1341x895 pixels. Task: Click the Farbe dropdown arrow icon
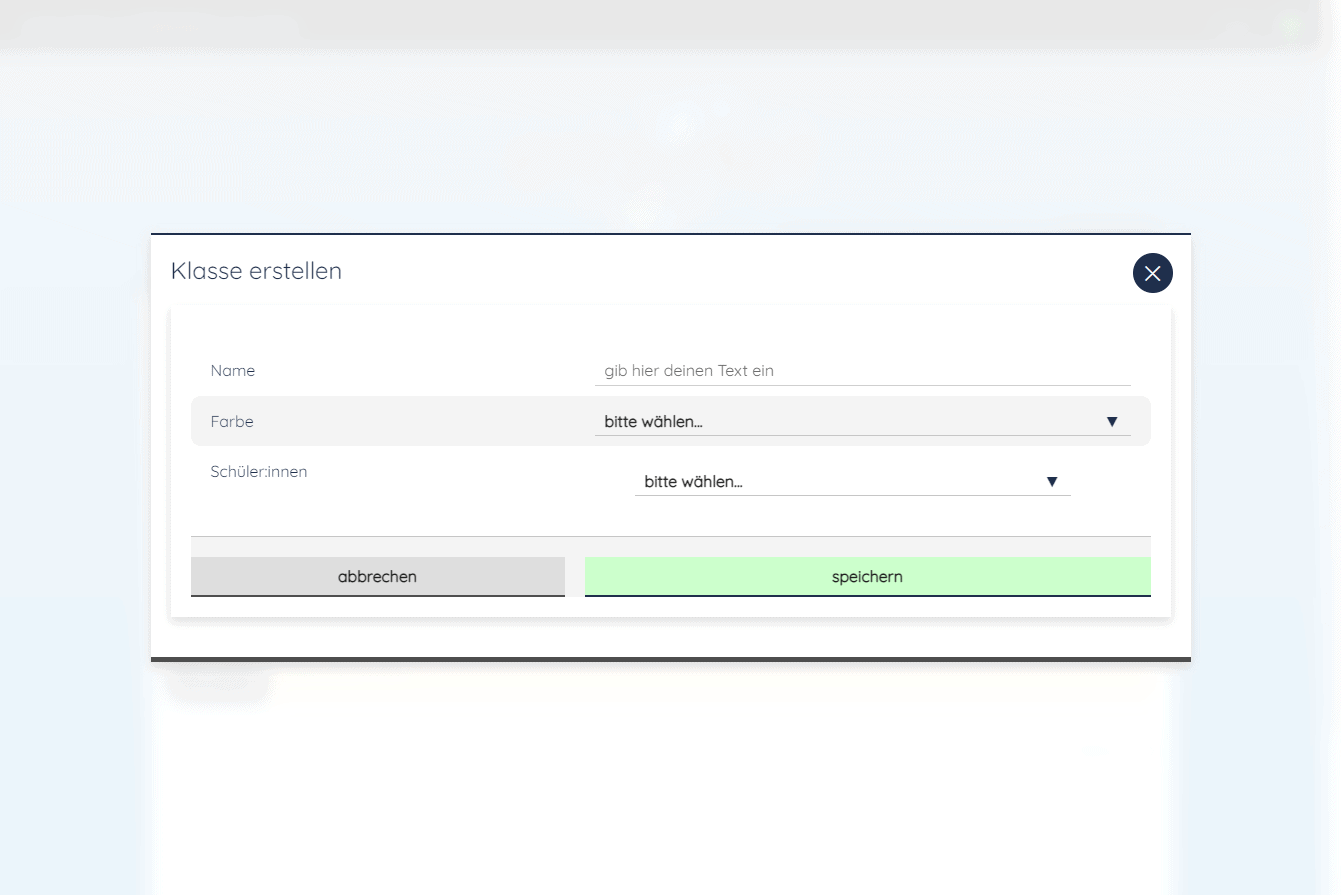point(1111,422)
